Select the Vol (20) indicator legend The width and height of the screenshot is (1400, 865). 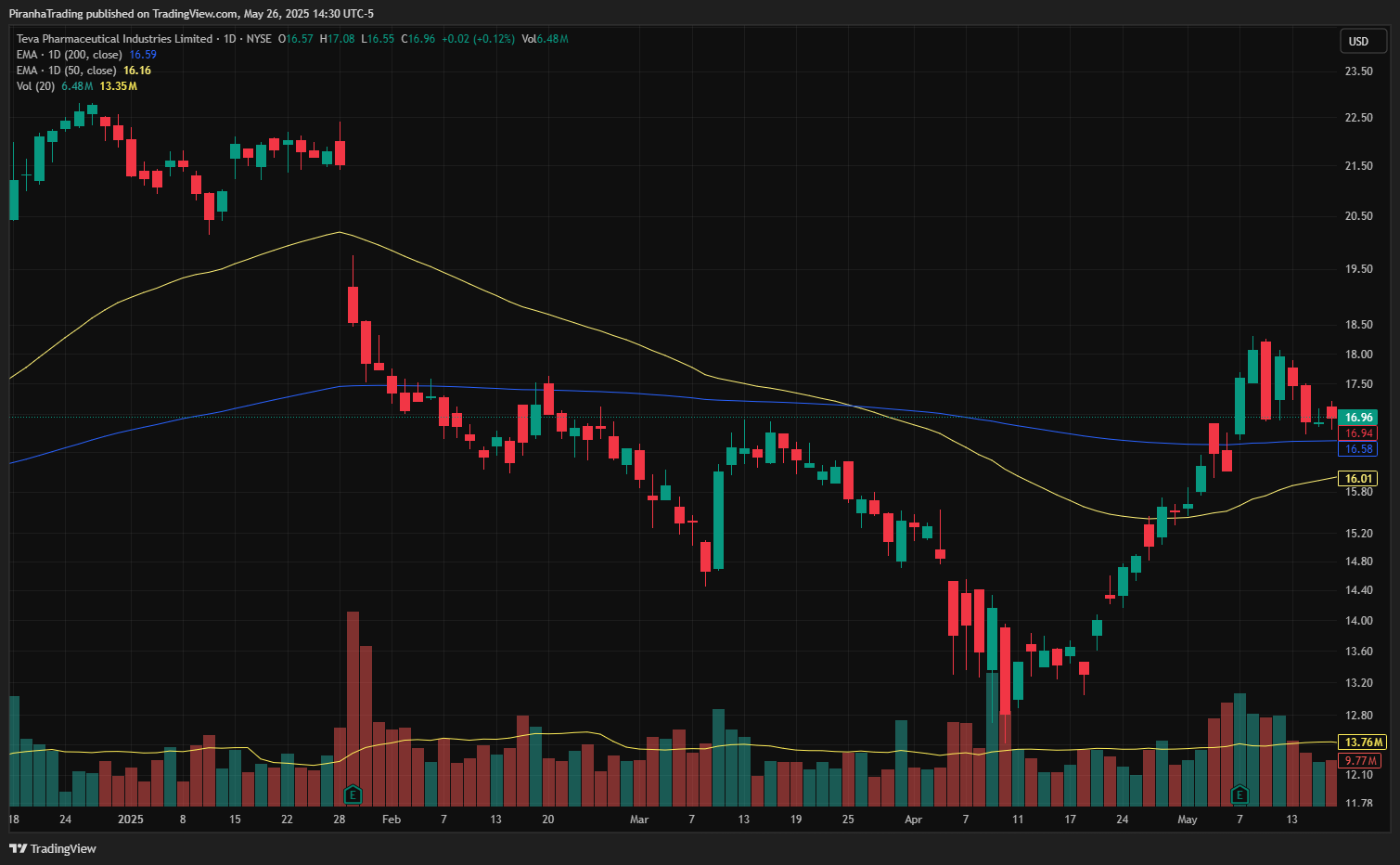(x=35, y=86)
